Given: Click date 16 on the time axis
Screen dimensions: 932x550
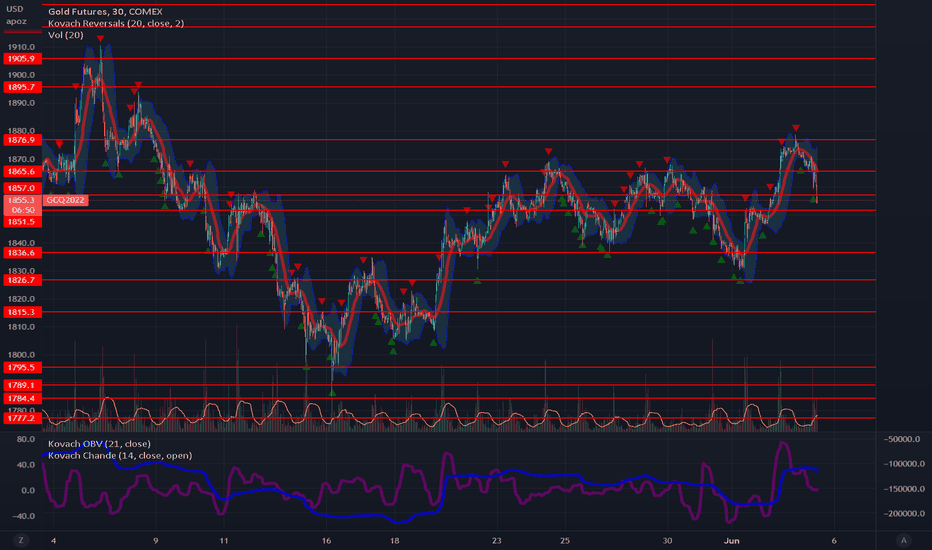Looking at the screenshot, I should 326,540.
